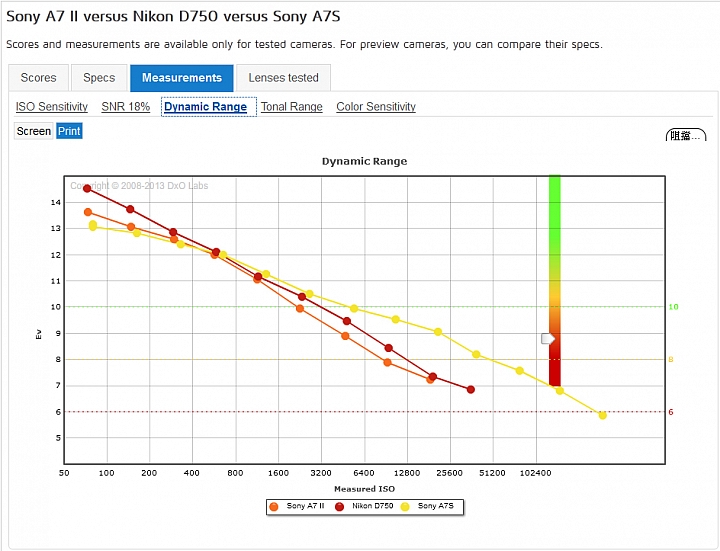This screenshot has width=720, height=551.
Task: Click Sony A7S yellow legend marker
Action: (x=405, y=506)
